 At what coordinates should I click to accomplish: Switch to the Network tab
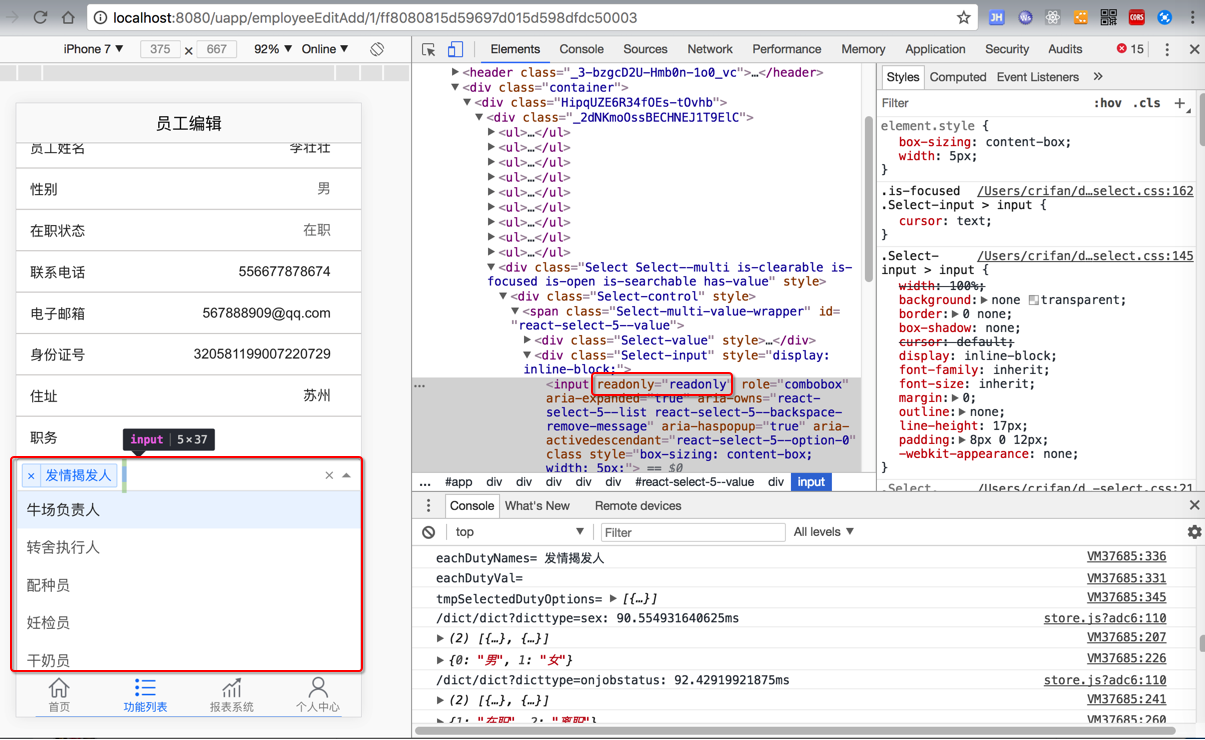709,49
